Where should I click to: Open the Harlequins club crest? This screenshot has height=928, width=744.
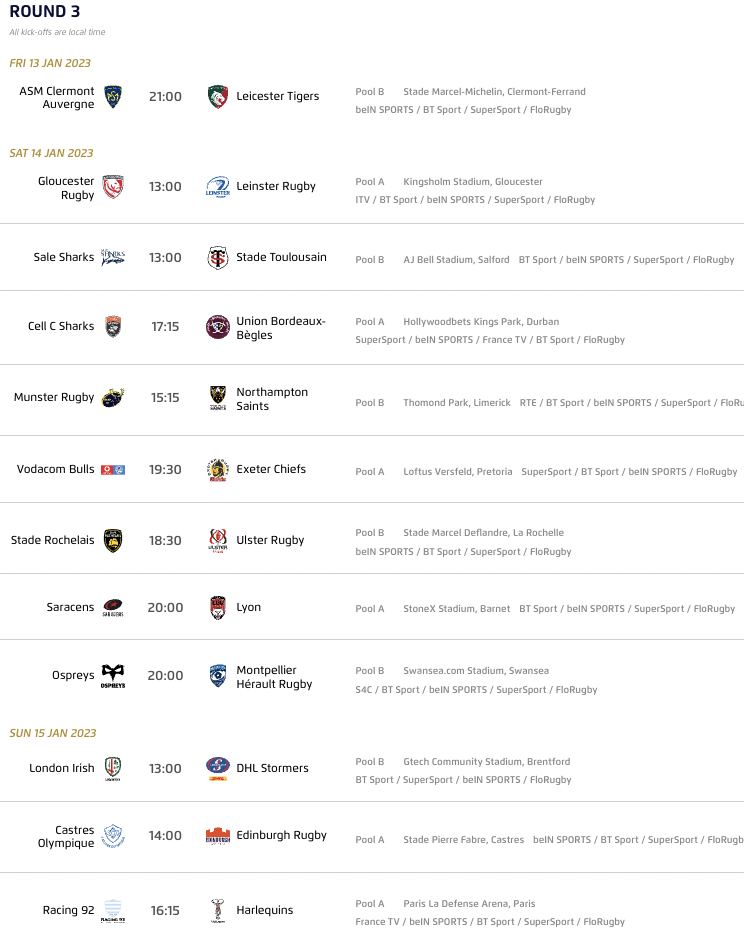click(217, 911)
